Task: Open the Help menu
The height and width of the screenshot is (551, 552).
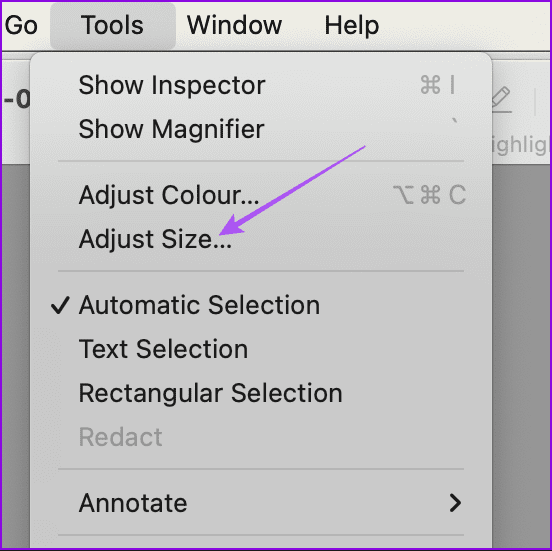Action: [x=352, y=25]
